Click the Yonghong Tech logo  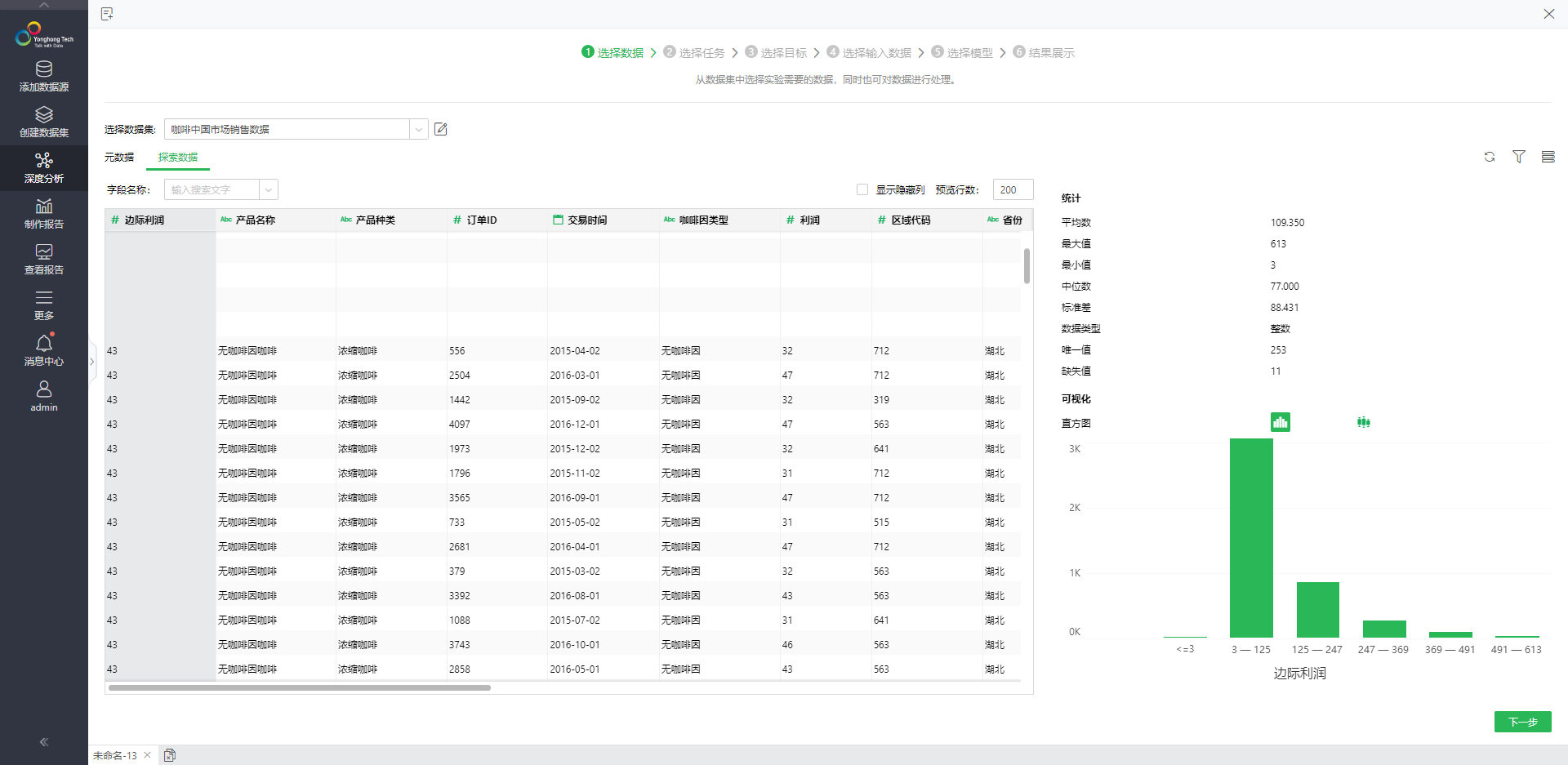[44, 35]
